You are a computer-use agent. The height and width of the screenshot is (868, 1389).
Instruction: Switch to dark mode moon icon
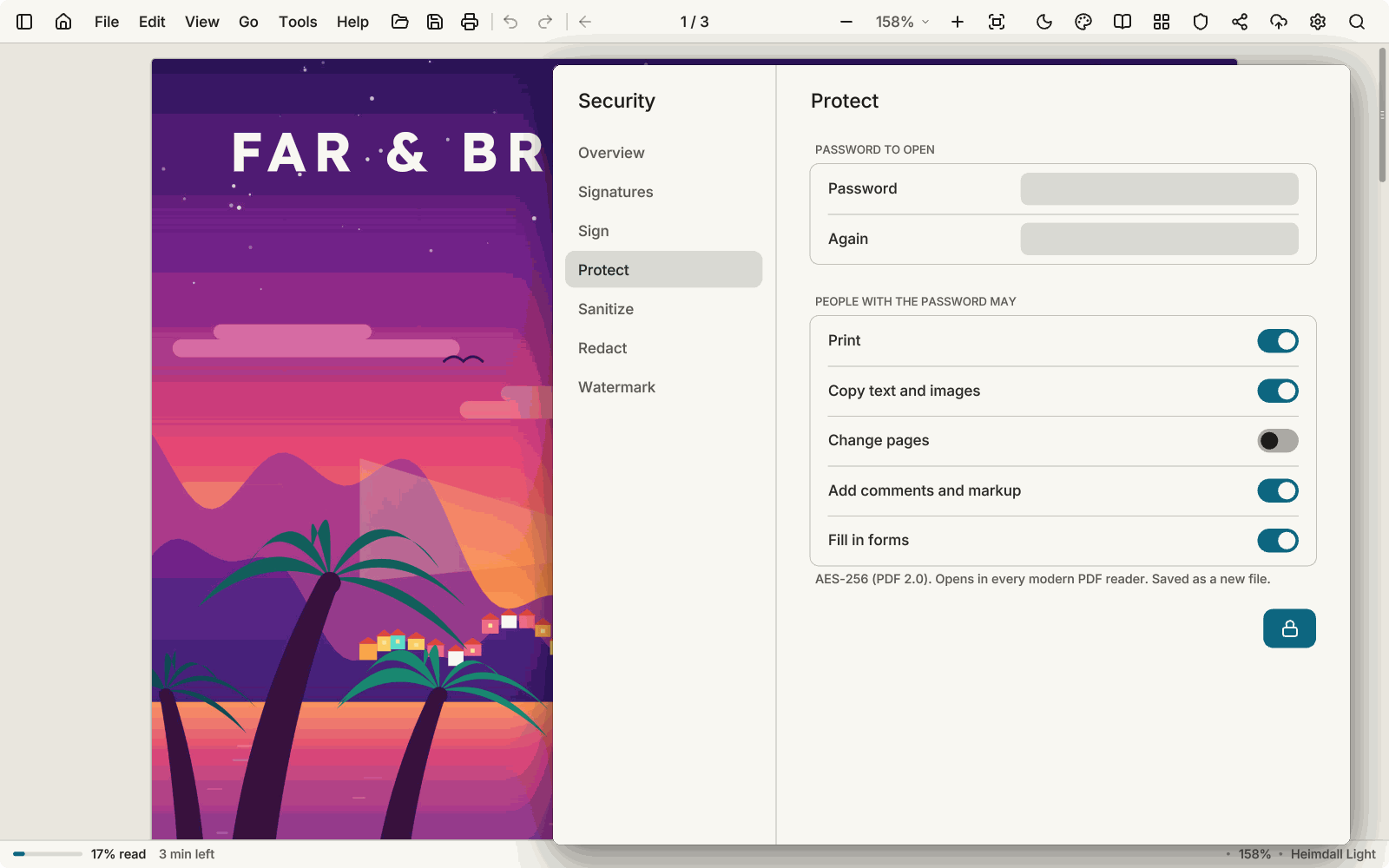(x=1044, y=22)
